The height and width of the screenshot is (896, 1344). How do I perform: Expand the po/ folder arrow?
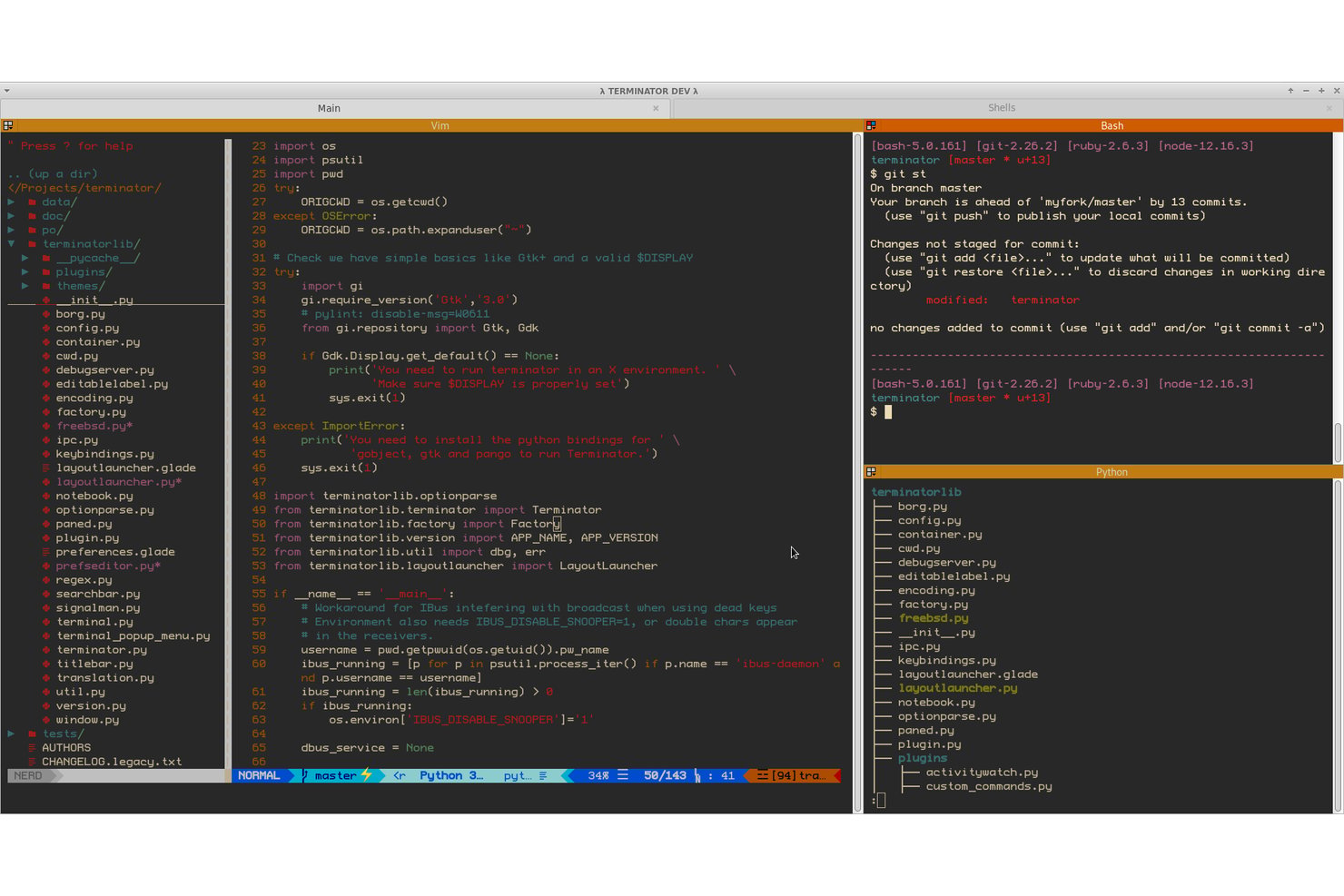pos(11,230)
